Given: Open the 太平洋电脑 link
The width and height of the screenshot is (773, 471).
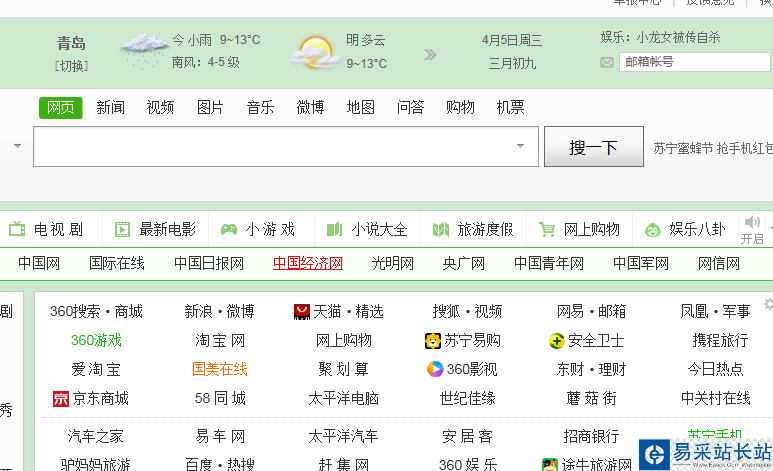Looking at the screenshot, I should click(344, 398).
